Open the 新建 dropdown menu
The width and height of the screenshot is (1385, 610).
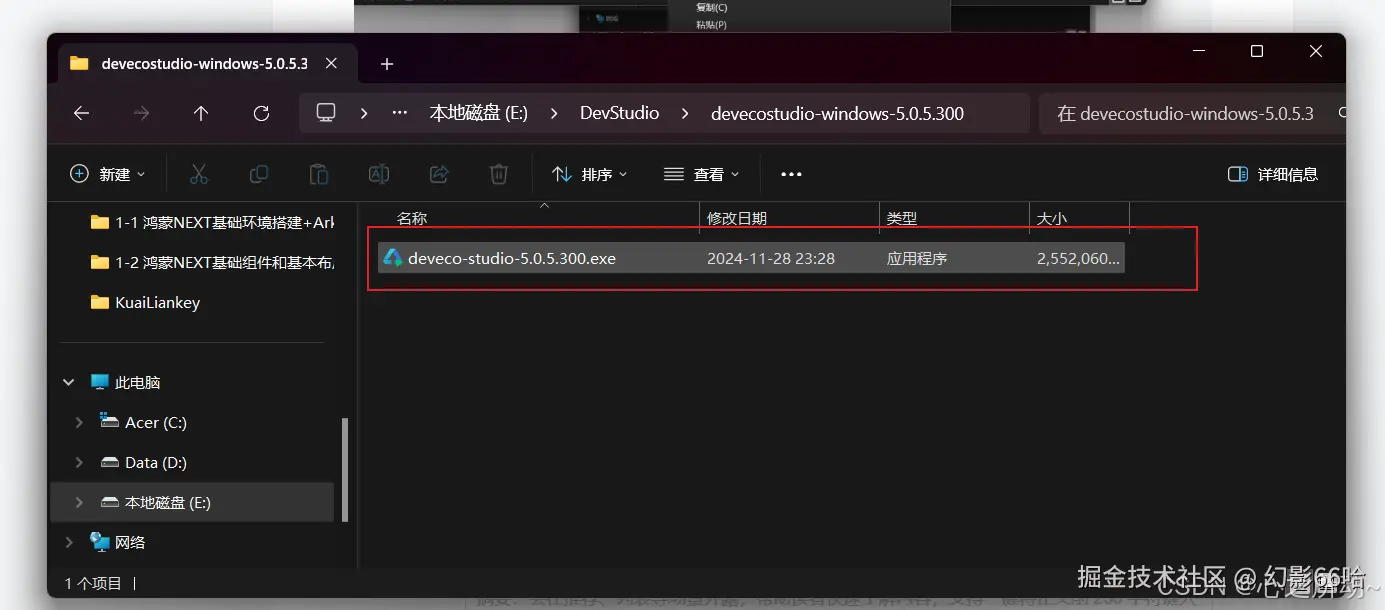point(108,174)
